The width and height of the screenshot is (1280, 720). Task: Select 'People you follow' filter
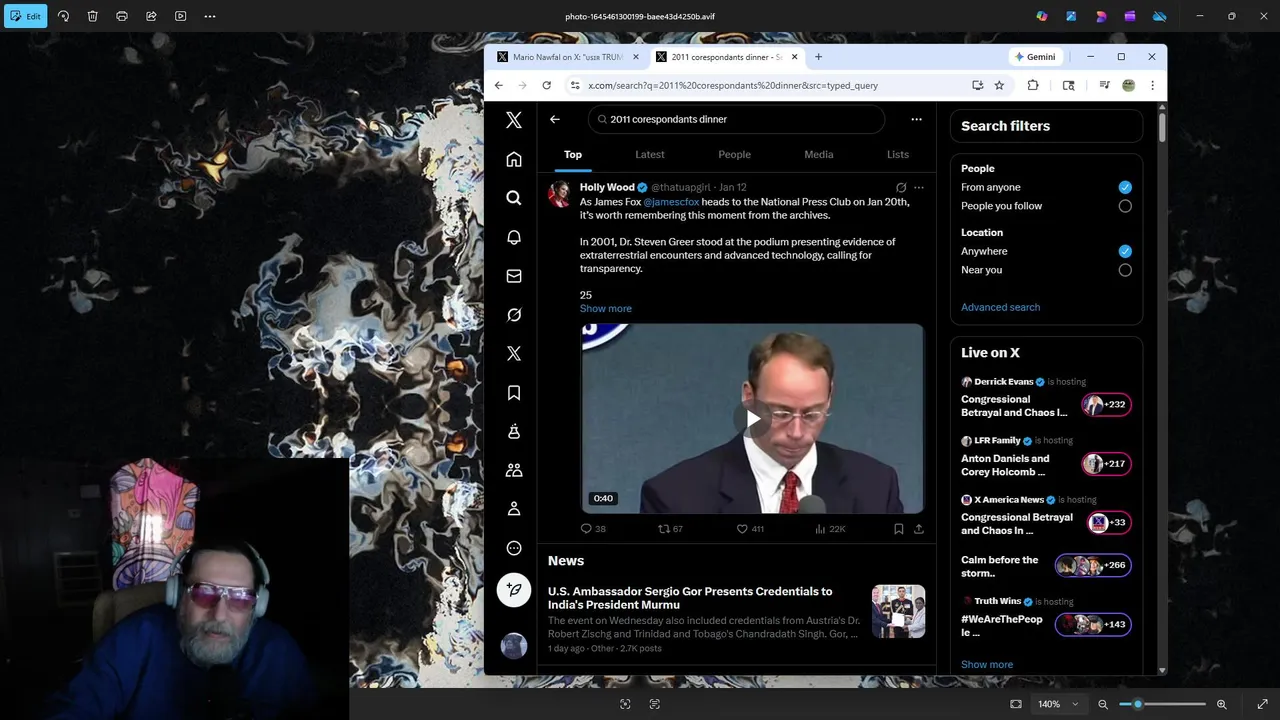[x=1125, y=206]
